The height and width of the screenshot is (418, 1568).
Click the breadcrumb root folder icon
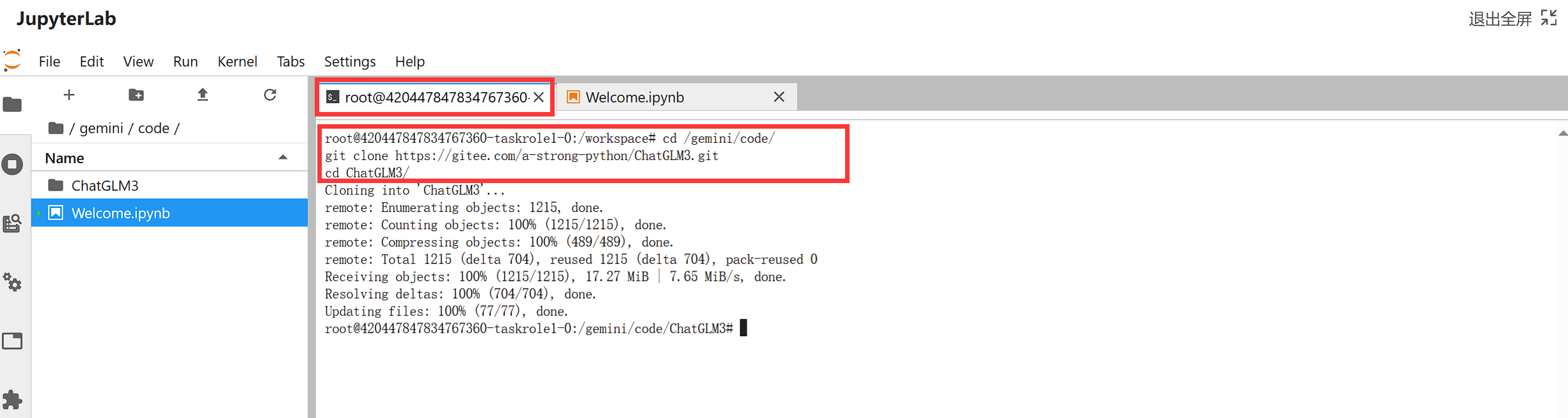click(x=56, y=128)
